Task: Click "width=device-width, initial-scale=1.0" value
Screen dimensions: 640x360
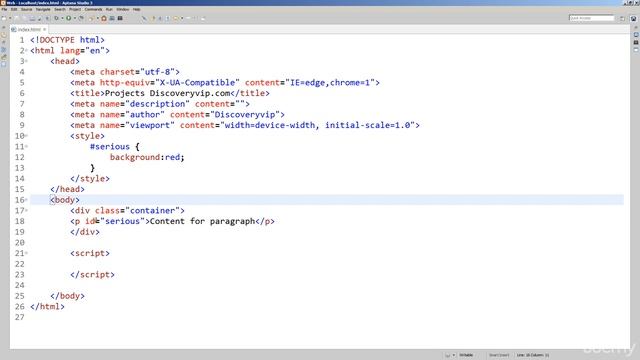Action: coord(317,125)
